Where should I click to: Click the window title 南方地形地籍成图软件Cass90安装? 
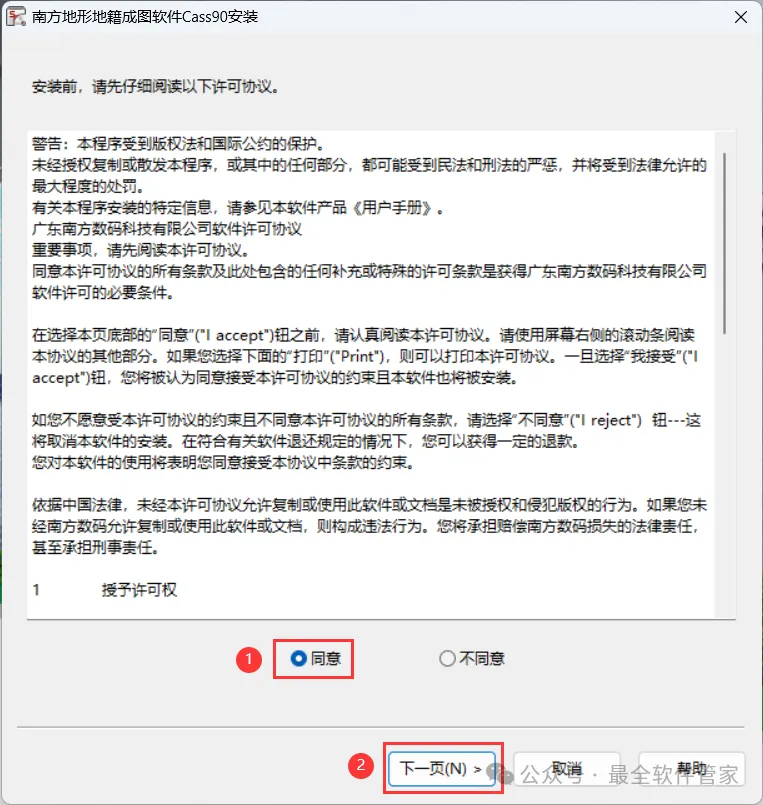pyautogui.click(x=145, y=17)
